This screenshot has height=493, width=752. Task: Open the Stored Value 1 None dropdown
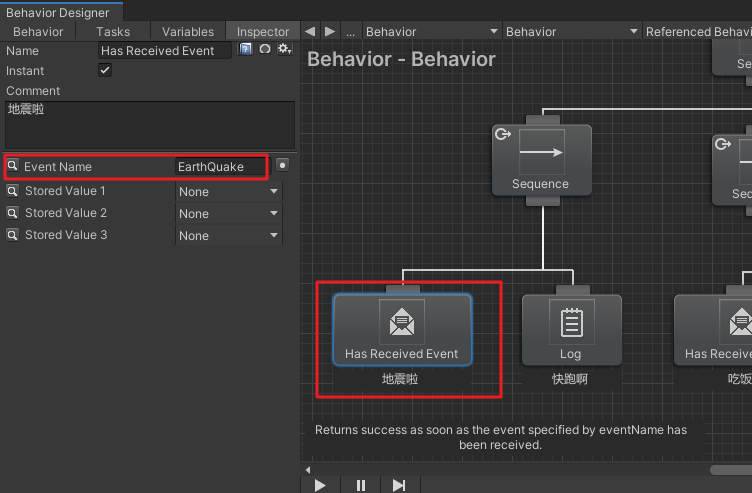(x=229, y=191)
